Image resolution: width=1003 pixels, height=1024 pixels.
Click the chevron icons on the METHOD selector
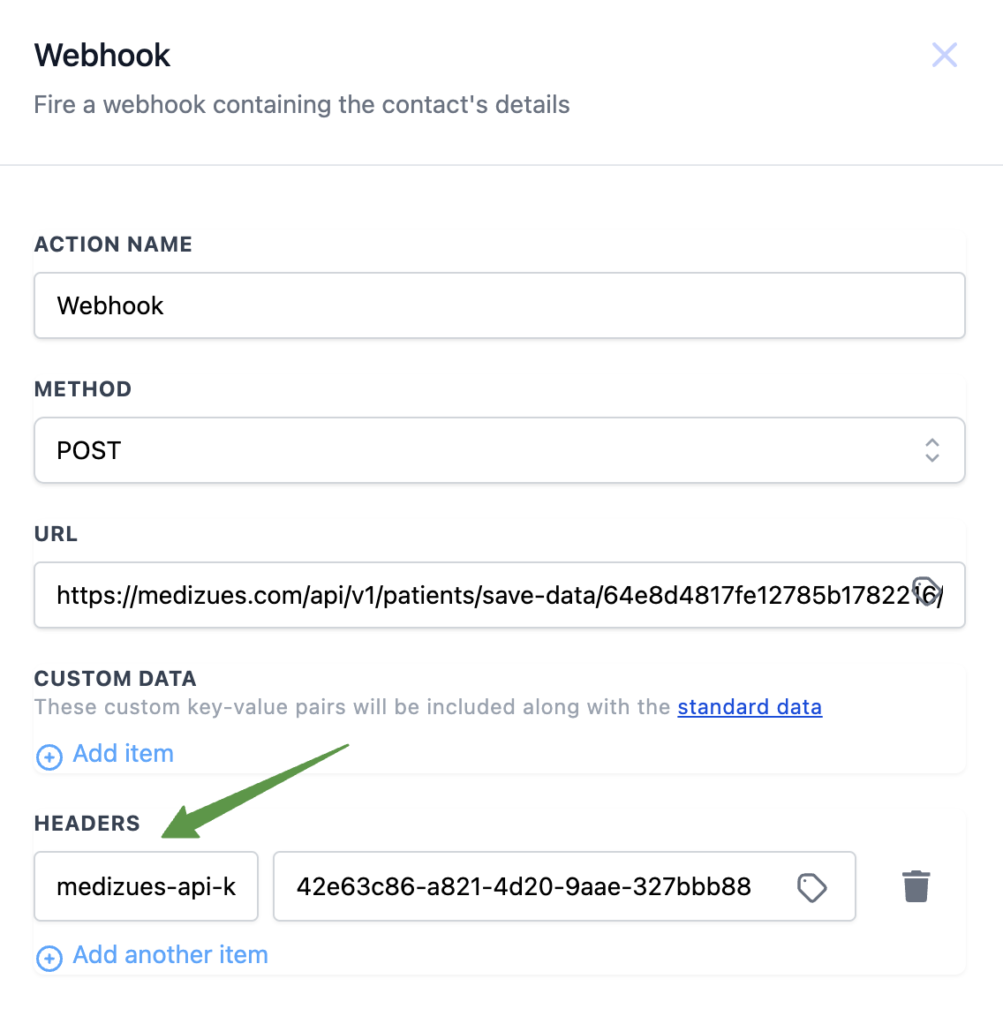931,450
